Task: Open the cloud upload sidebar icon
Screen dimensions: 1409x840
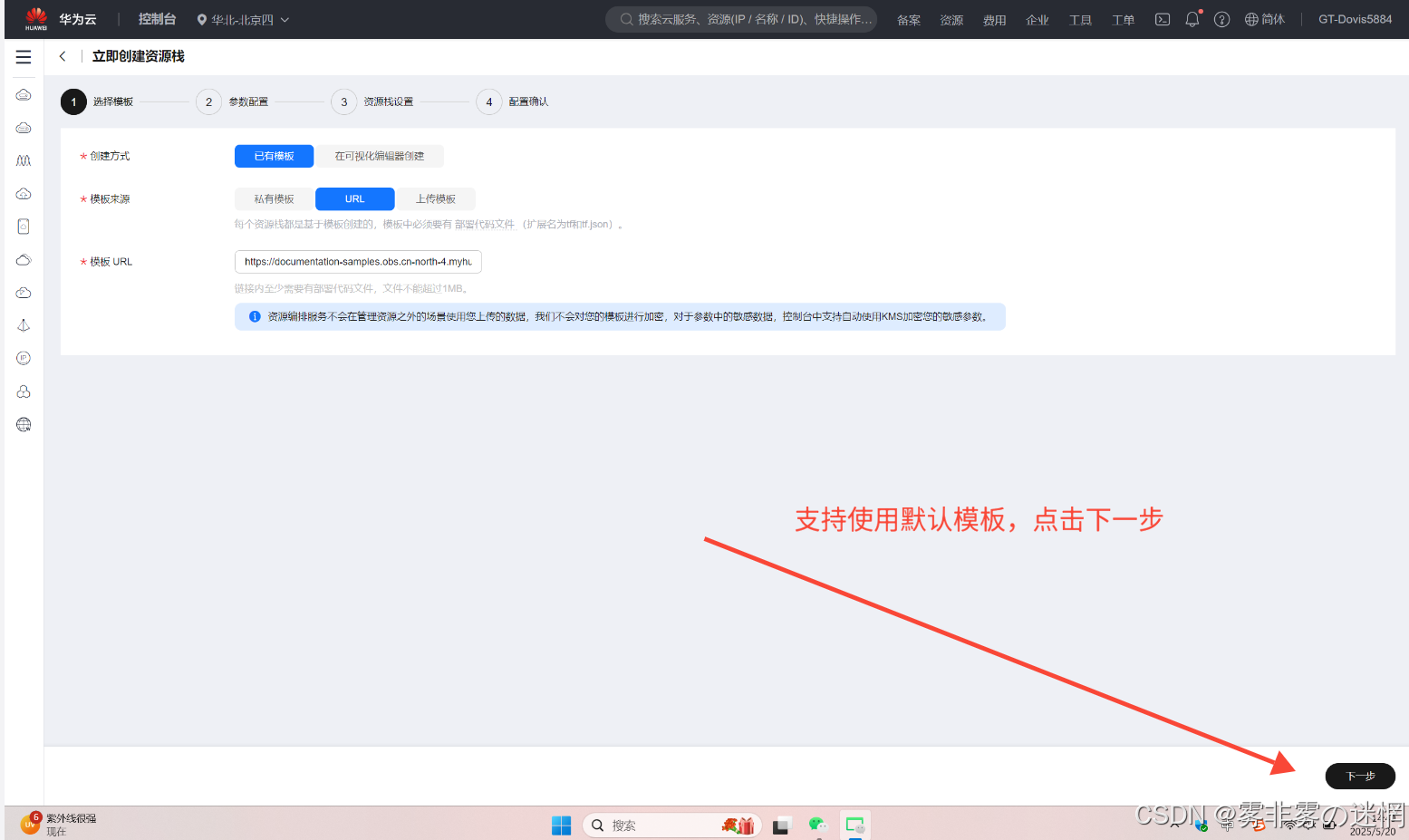Action: (x=24, y=194)
